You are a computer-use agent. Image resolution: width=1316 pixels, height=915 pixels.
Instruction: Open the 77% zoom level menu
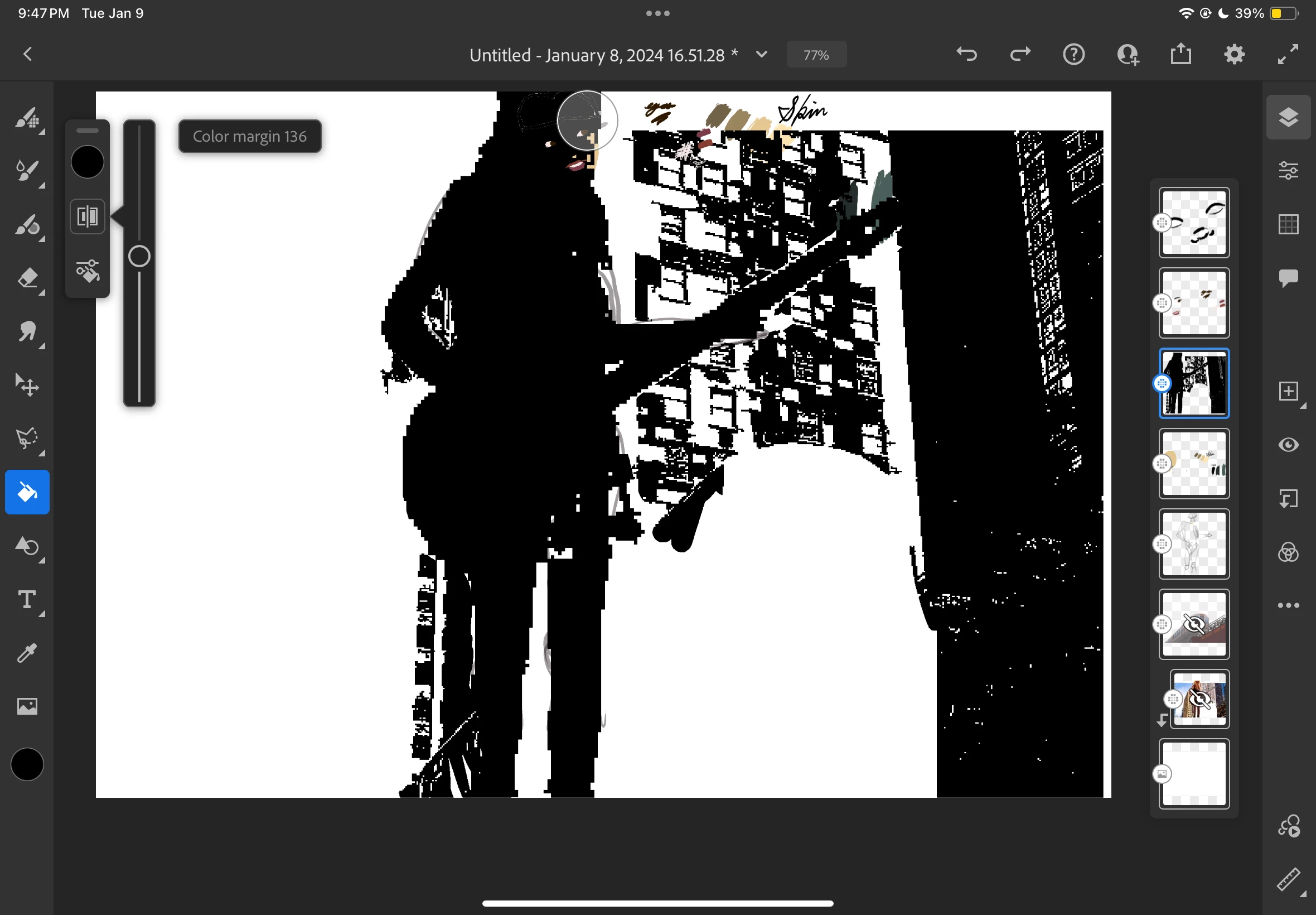816,55
